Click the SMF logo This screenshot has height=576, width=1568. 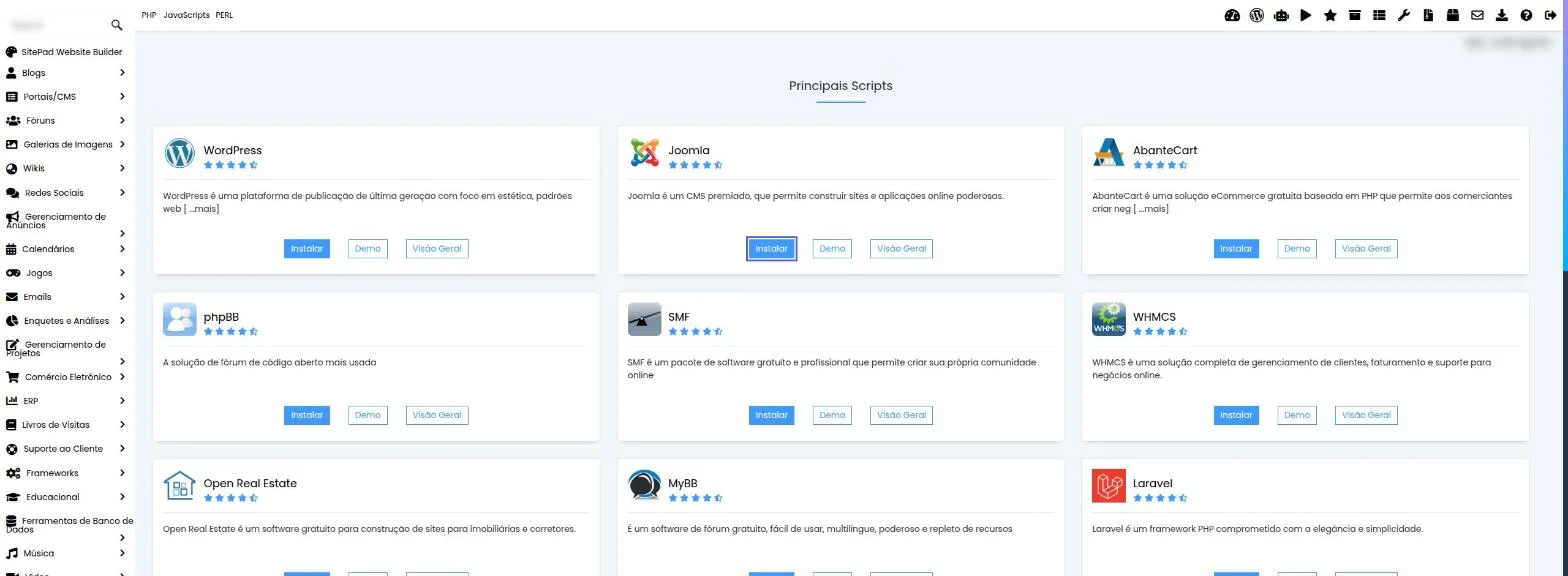[x=645, y=319]
